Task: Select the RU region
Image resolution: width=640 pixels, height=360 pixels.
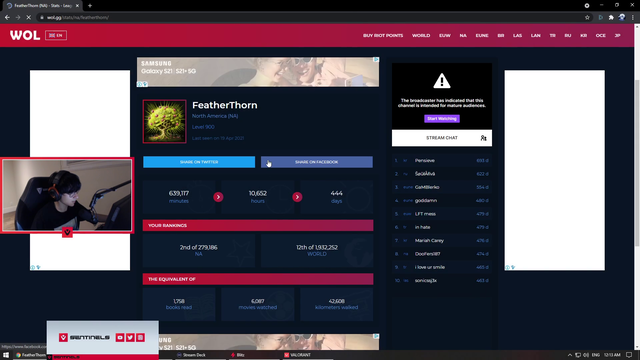Action: (x=568, y=36)
